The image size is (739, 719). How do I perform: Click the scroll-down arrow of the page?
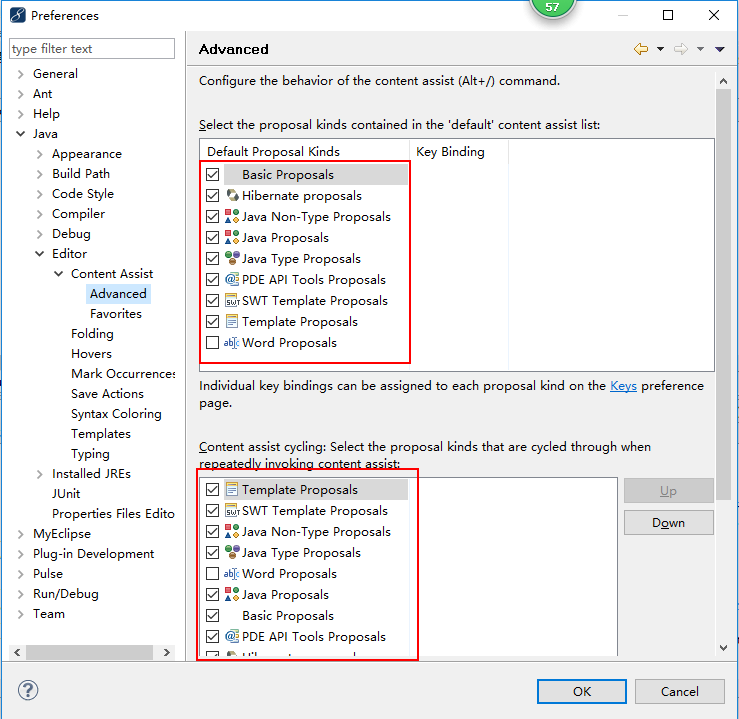pos(723,648)
